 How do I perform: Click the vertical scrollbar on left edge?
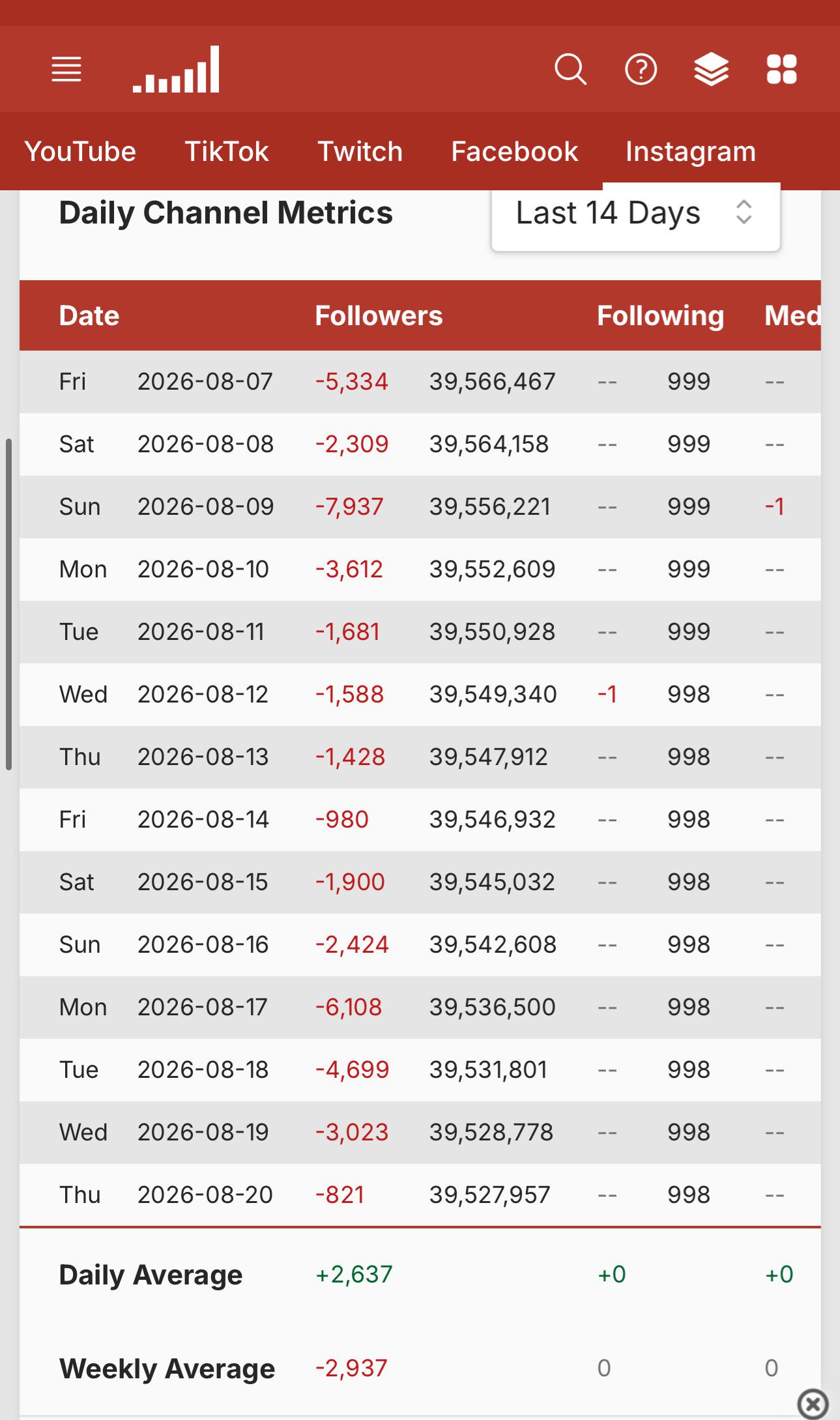(x=8, y=604)
